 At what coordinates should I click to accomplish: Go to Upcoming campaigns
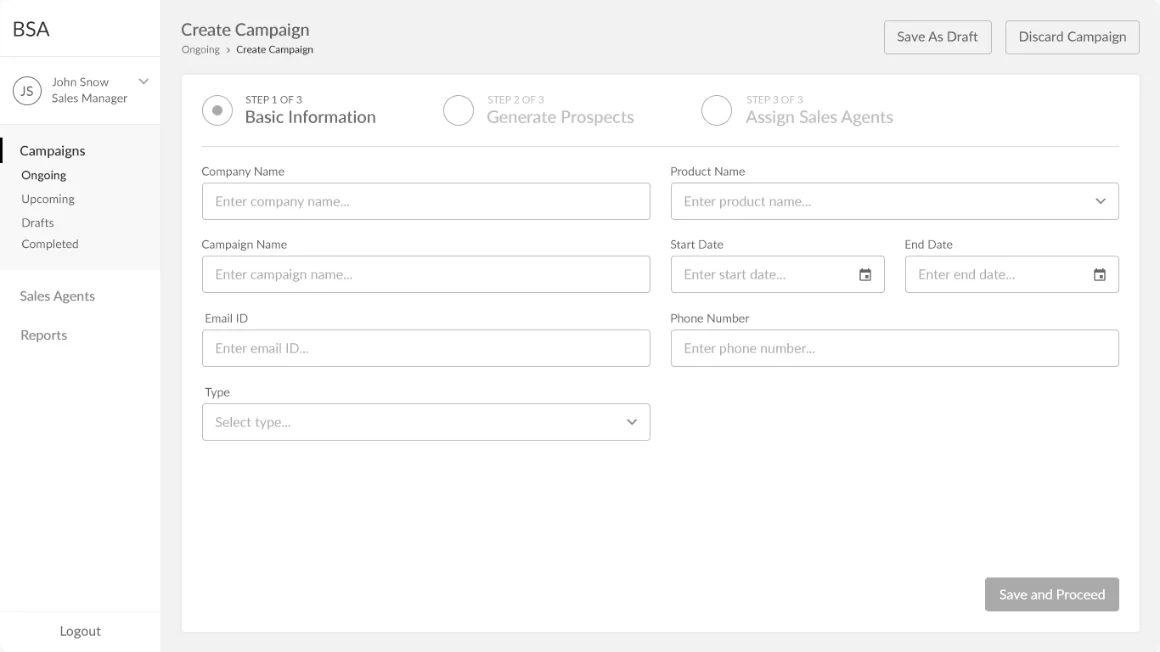point(48,199)
